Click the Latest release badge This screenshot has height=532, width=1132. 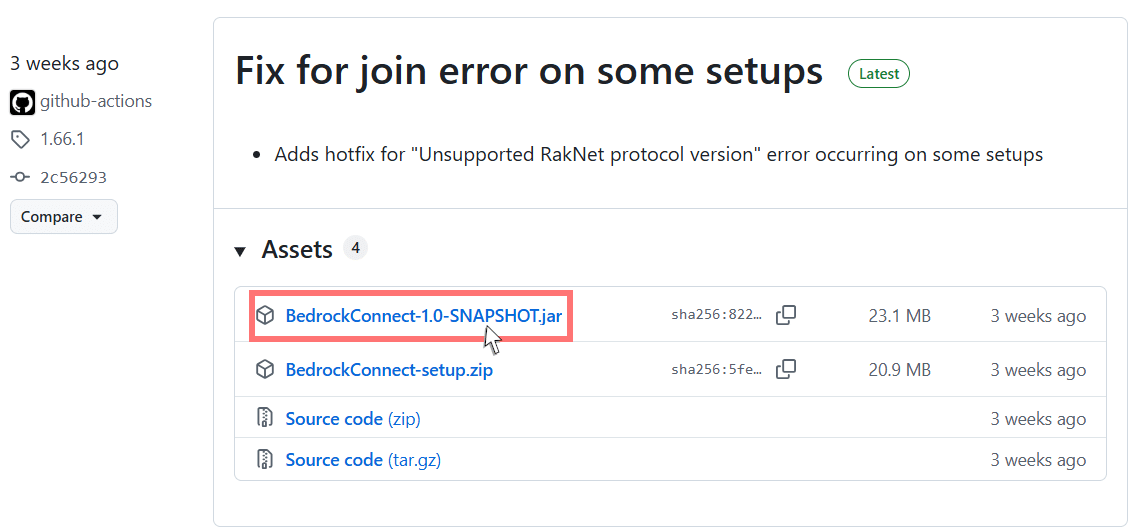click(878, 73)
